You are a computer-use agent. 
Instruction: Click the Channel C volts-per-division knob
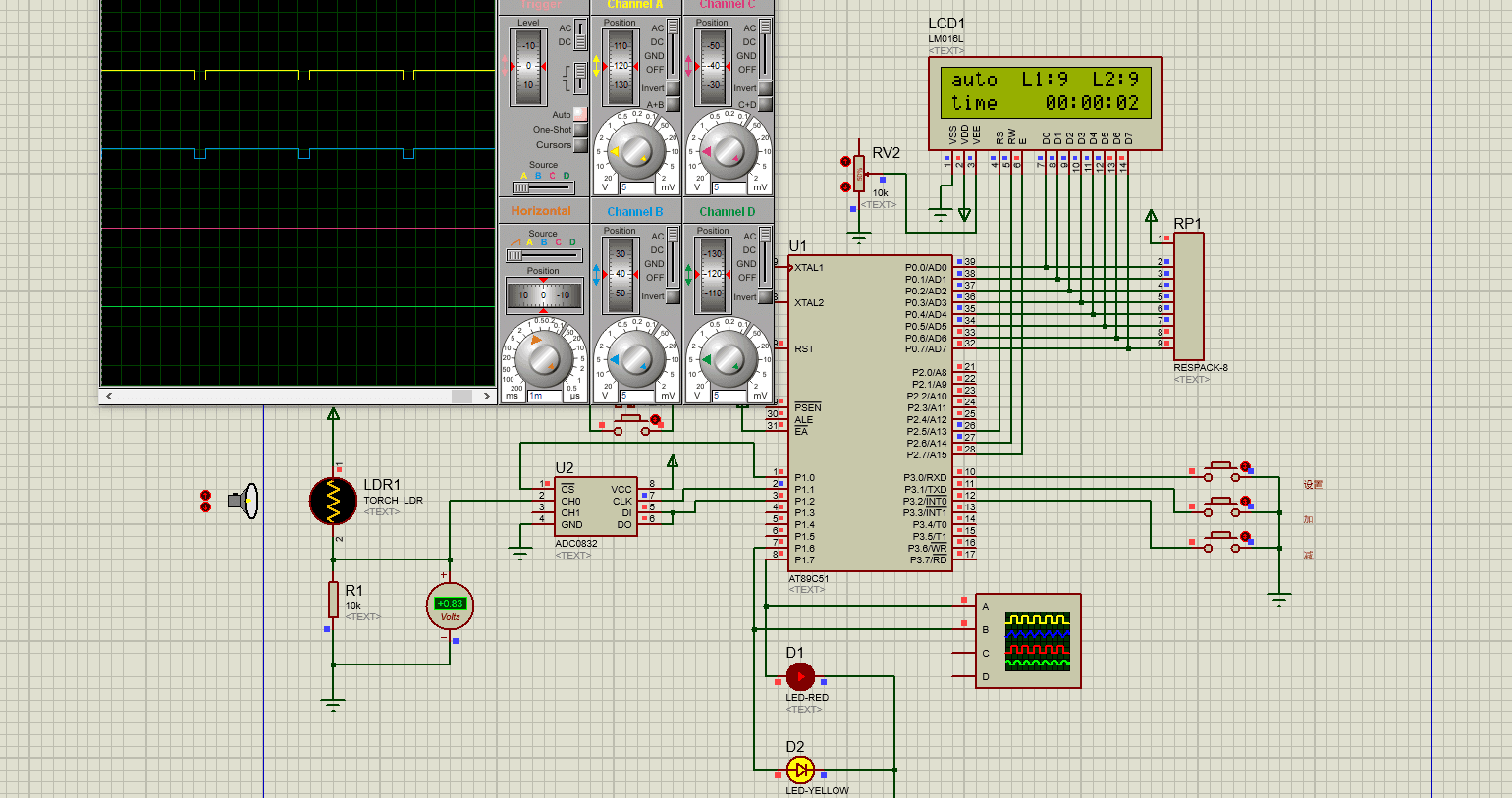tap(728, 151)
